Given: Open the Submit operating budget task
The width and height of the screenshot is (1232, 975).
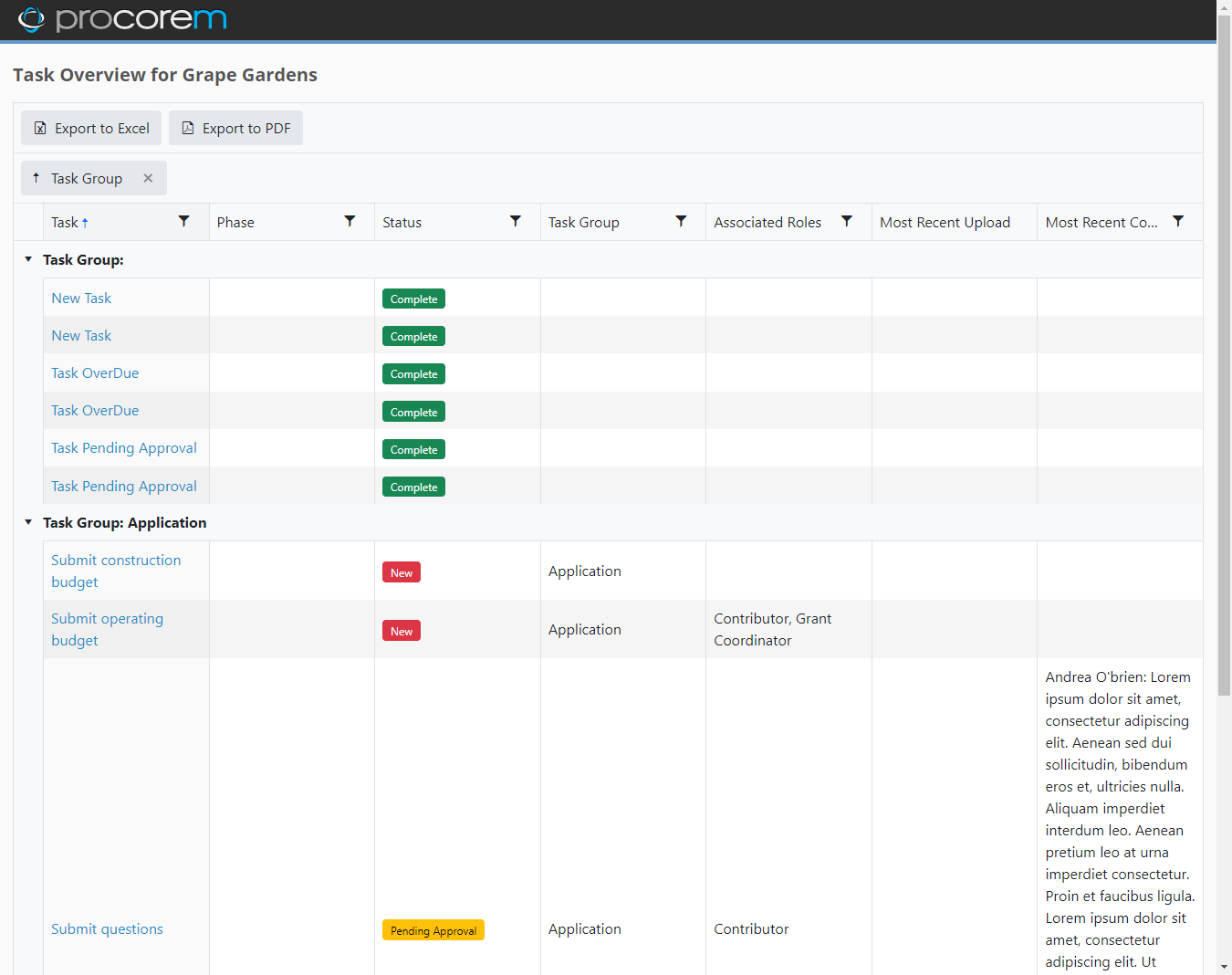Looking at the screenshot, I should pyautogui.click(x=107, y=629).
